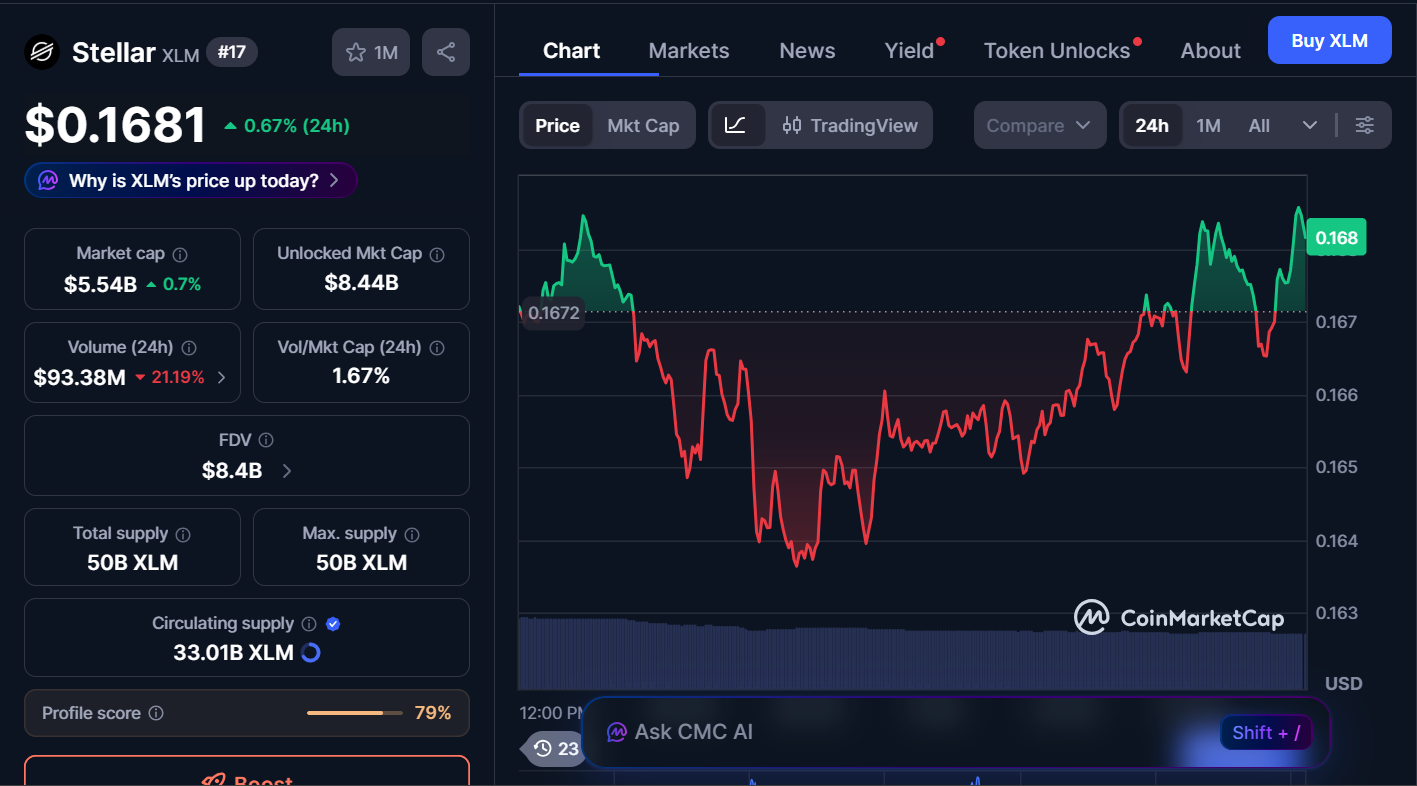The width and height of the screenshot is (1417, 786).
Task: Select the Price chart view
Action: (x=557, y=125)
